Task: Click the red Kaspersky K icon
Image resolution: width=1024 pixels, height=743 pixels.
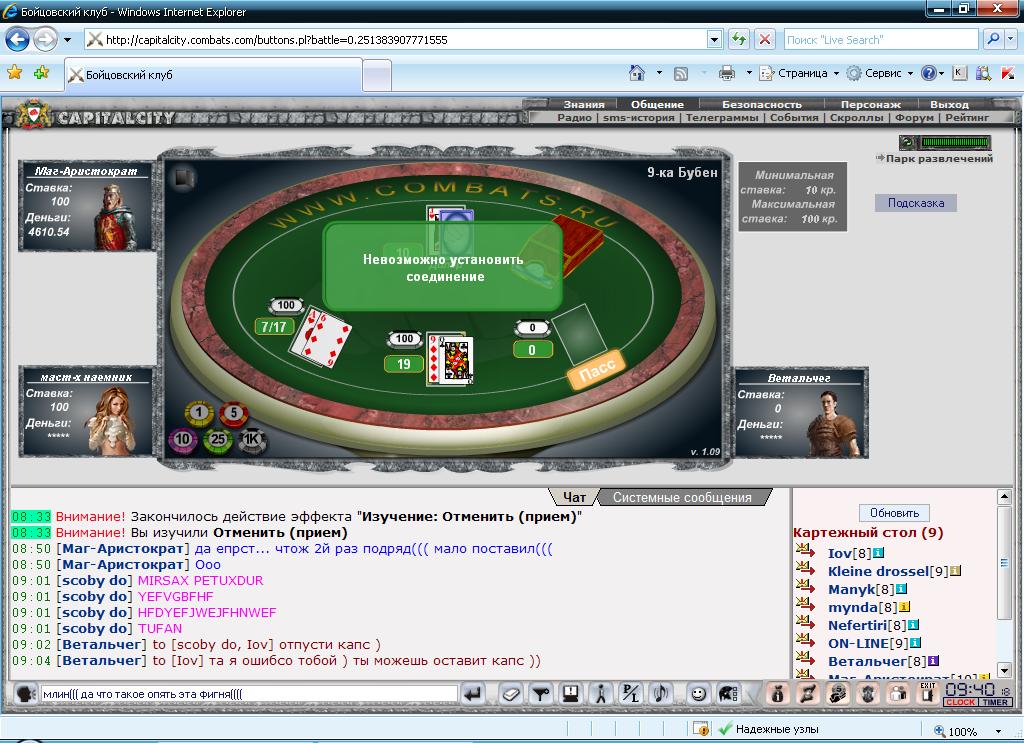Action: point(1008,73)
